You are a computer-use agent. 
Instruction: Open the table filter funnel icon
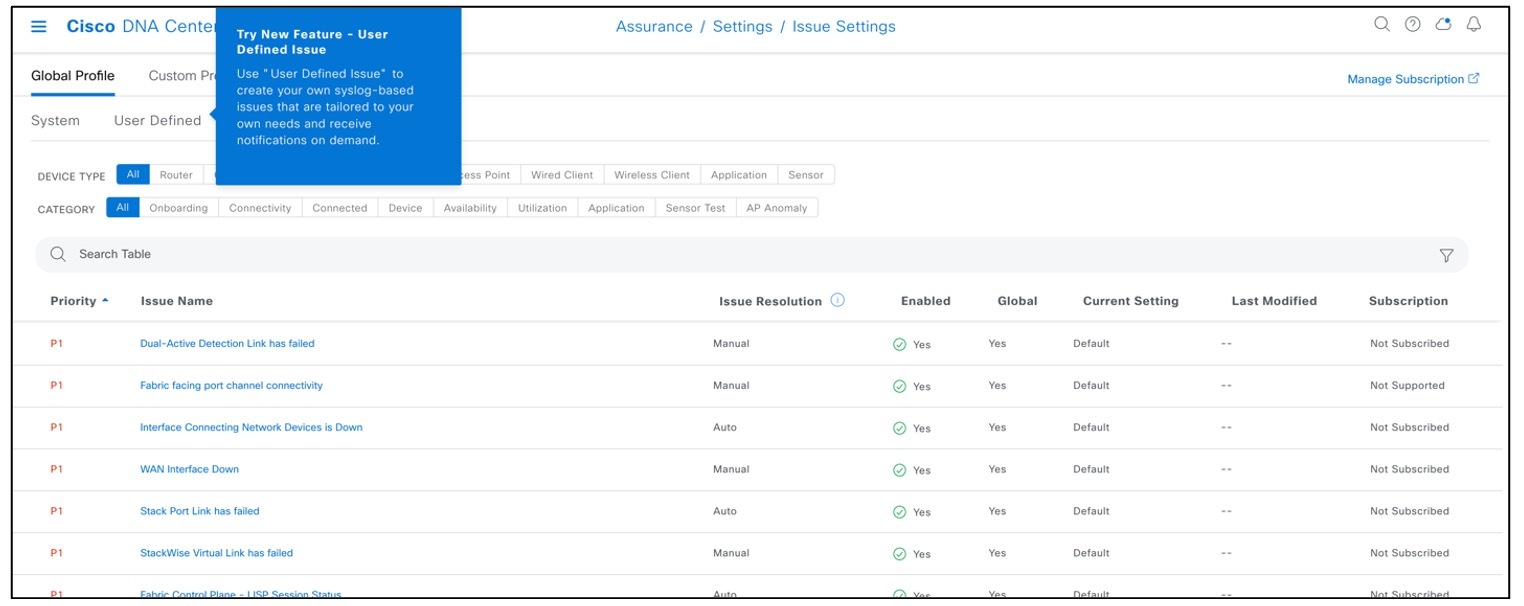click(1447, 254)
